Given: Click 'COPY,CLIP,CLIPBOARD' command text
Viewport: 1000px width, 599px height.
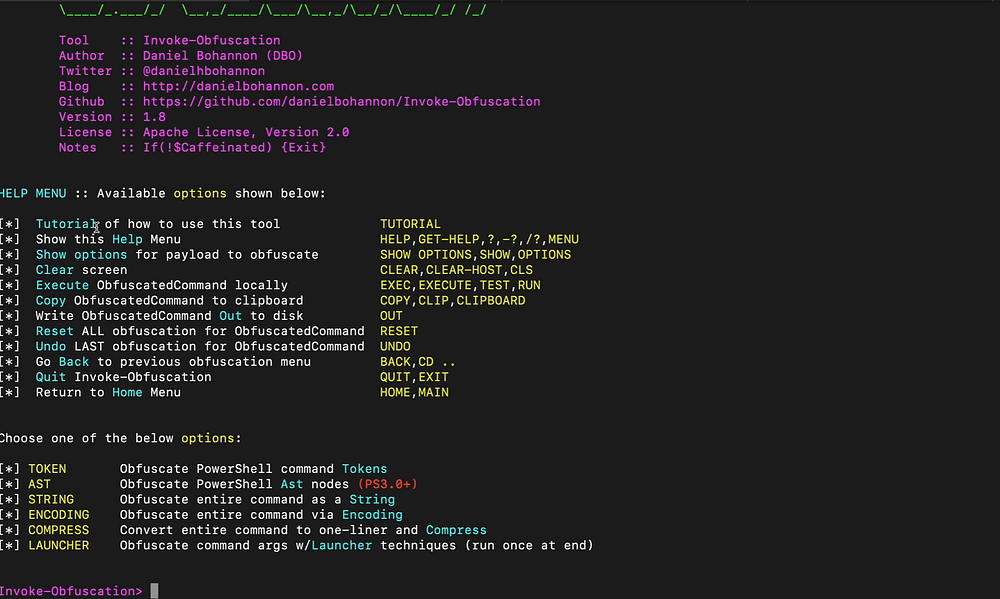Looking at the screenshot, I should [453, 300].
